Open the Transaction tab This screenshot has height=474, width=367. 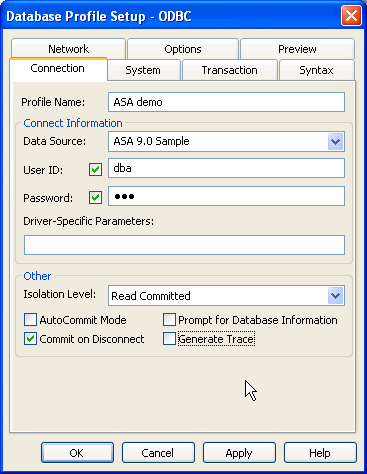[230, 70]
